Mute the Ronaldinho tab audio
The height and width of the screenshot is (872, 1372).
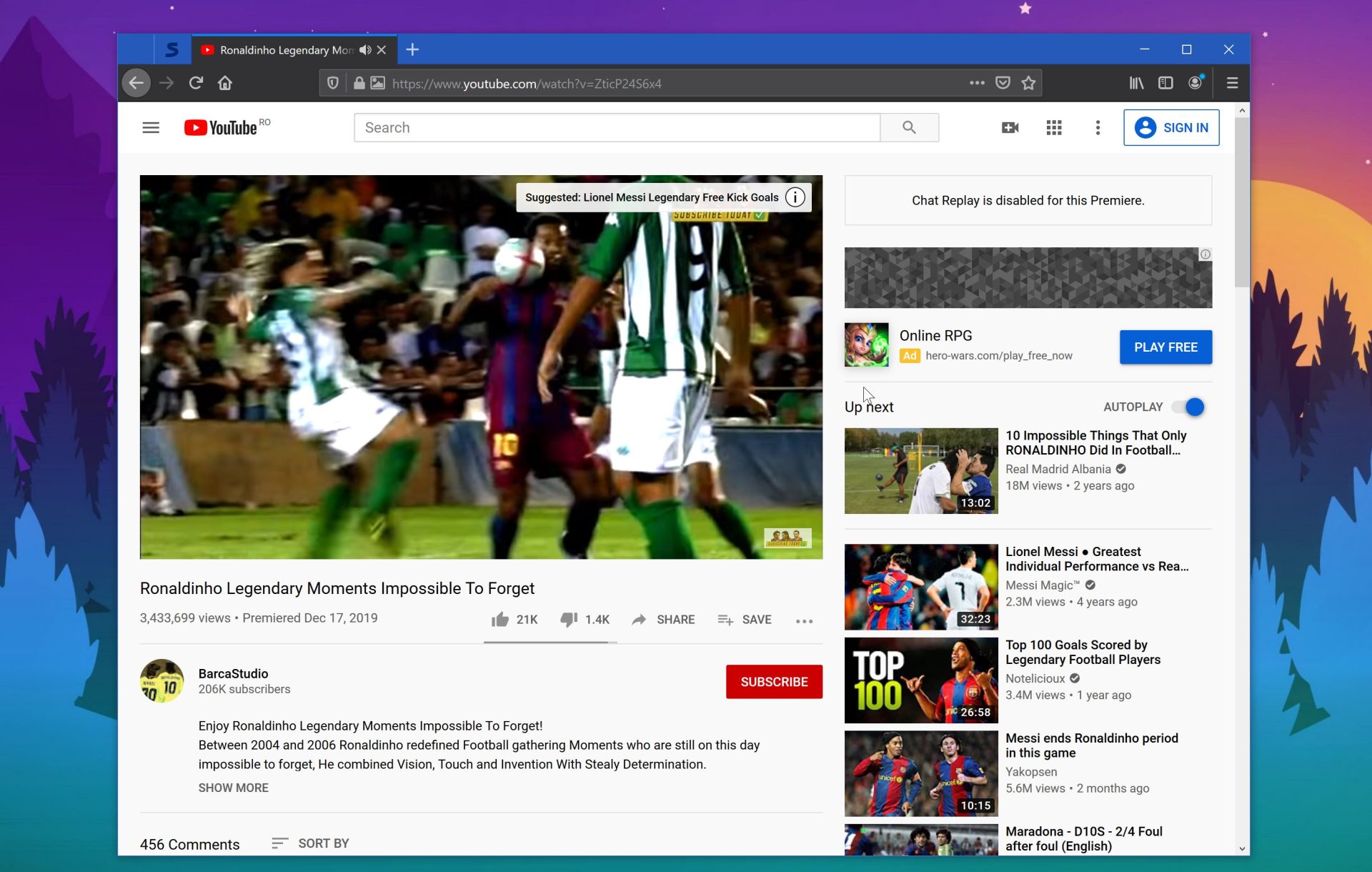pyautogui.click(x=365, y=49)
